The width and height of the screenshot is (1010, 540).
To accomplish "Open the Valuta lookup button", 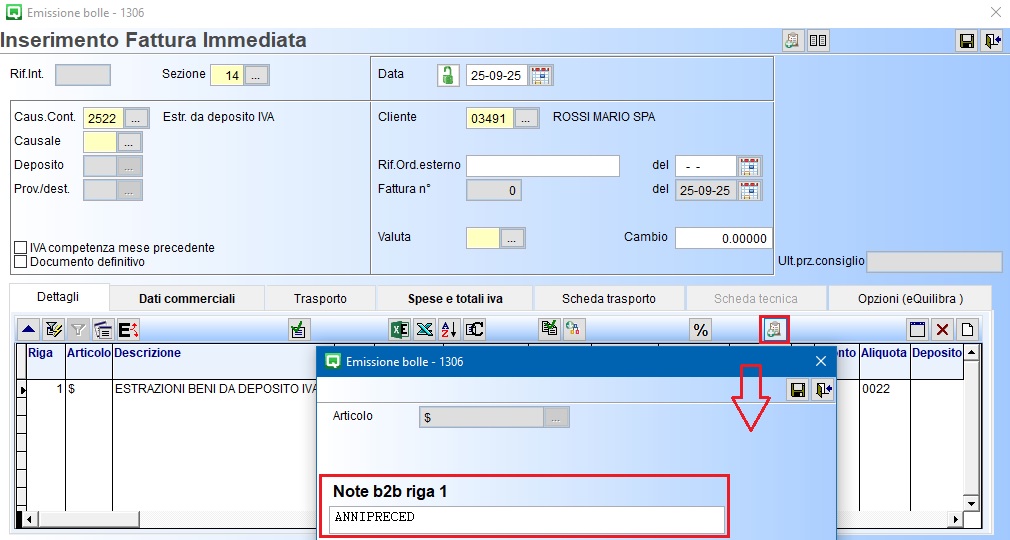I will pos(513,238).
